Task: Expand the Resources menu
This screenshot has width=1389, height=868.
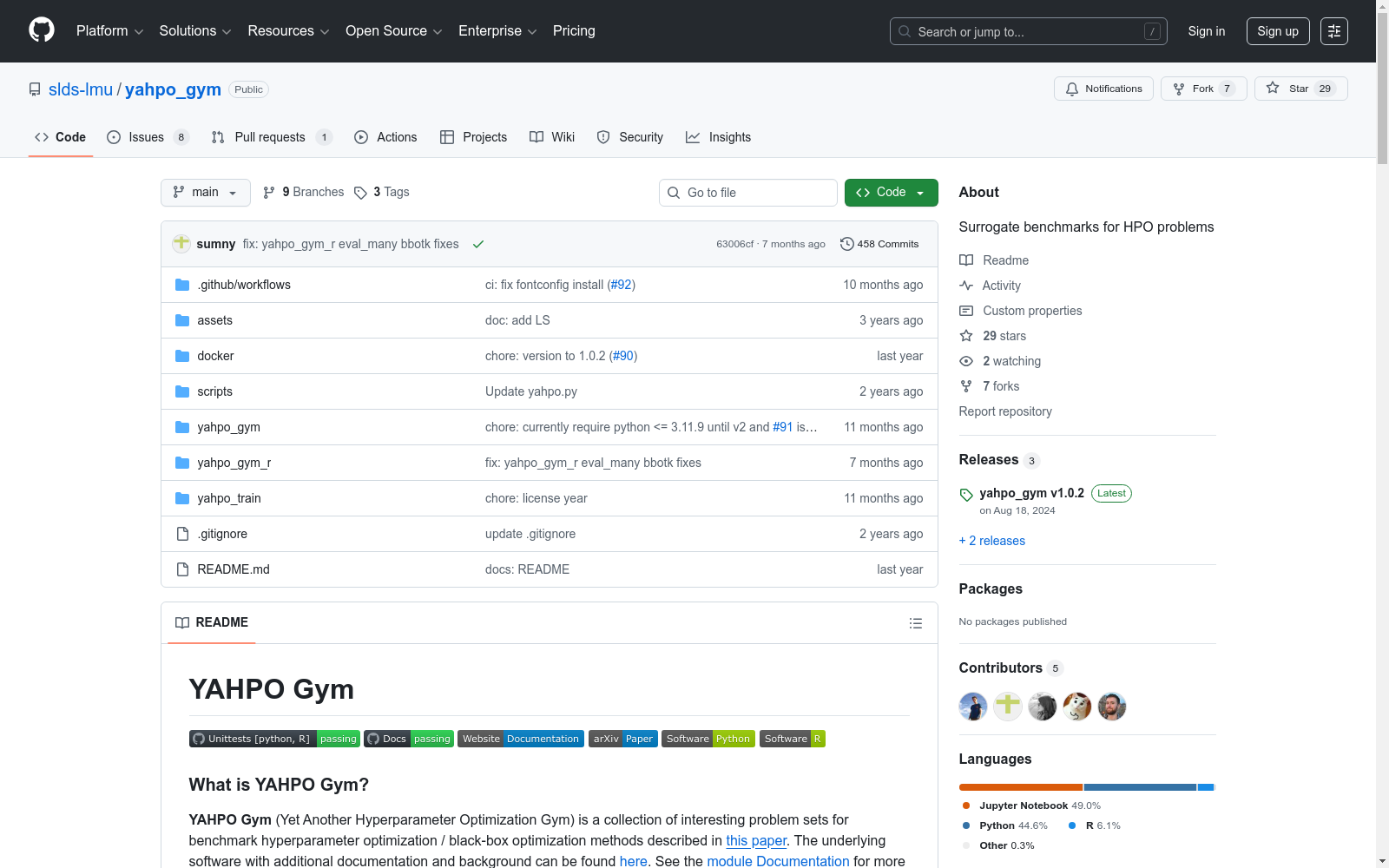Action: coord(288,31)
